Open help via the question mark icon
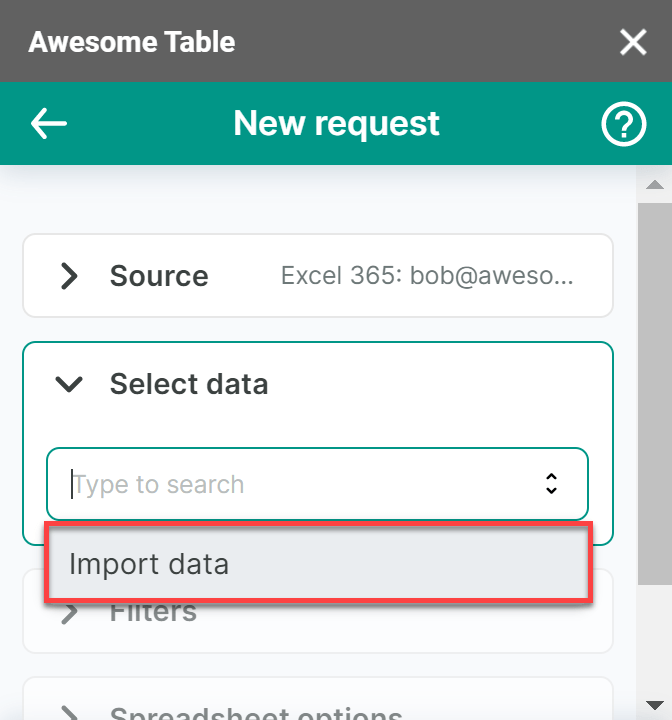672x720 pixels. coord(623,124)
